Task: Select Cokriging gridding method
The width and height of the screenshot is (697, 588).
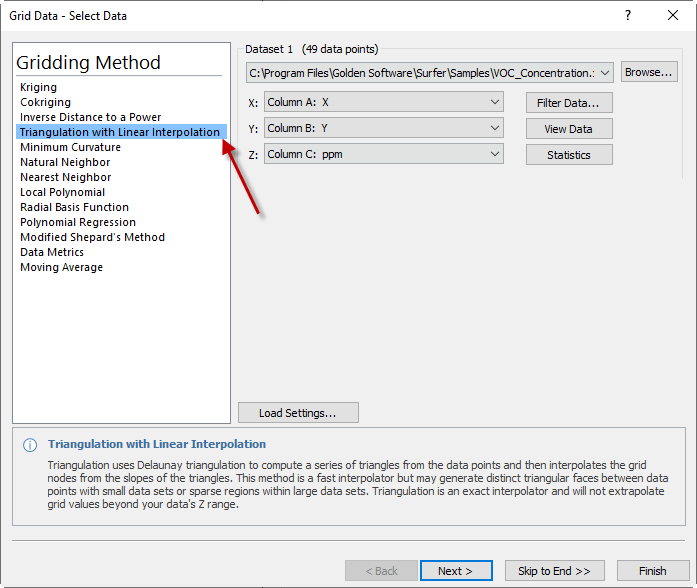Action: (x=45, y=102)
